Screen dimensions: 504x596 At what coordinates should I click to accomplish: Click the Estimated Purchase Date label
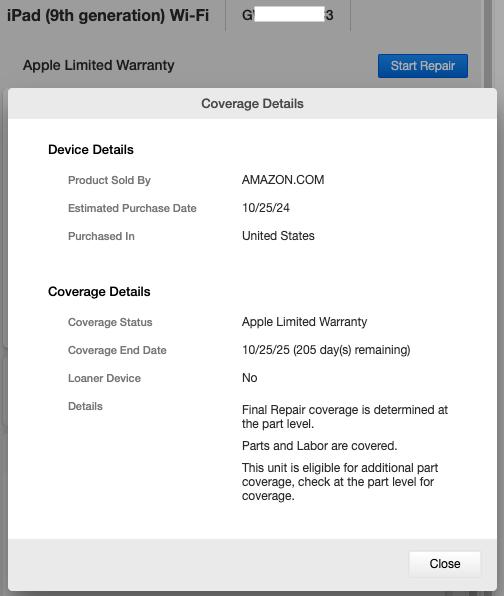coord(132,208)
